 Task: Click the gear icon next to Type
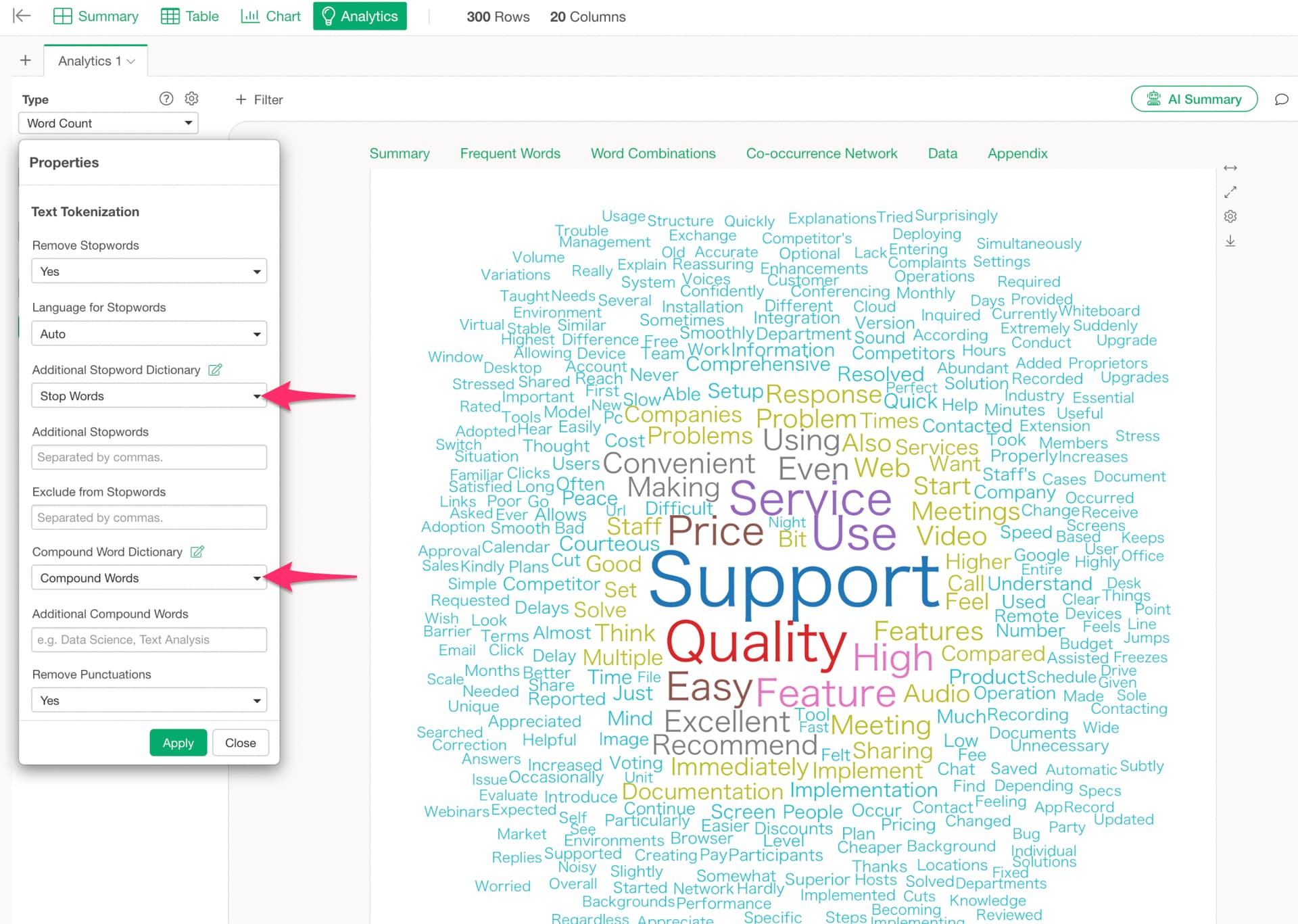tap(192, 99)
